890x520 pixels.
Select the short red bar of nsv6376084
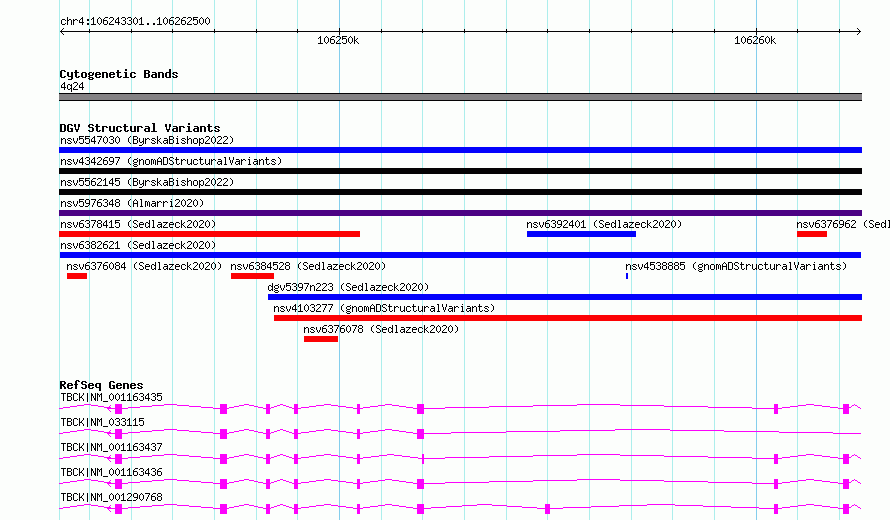click(77, 276)
